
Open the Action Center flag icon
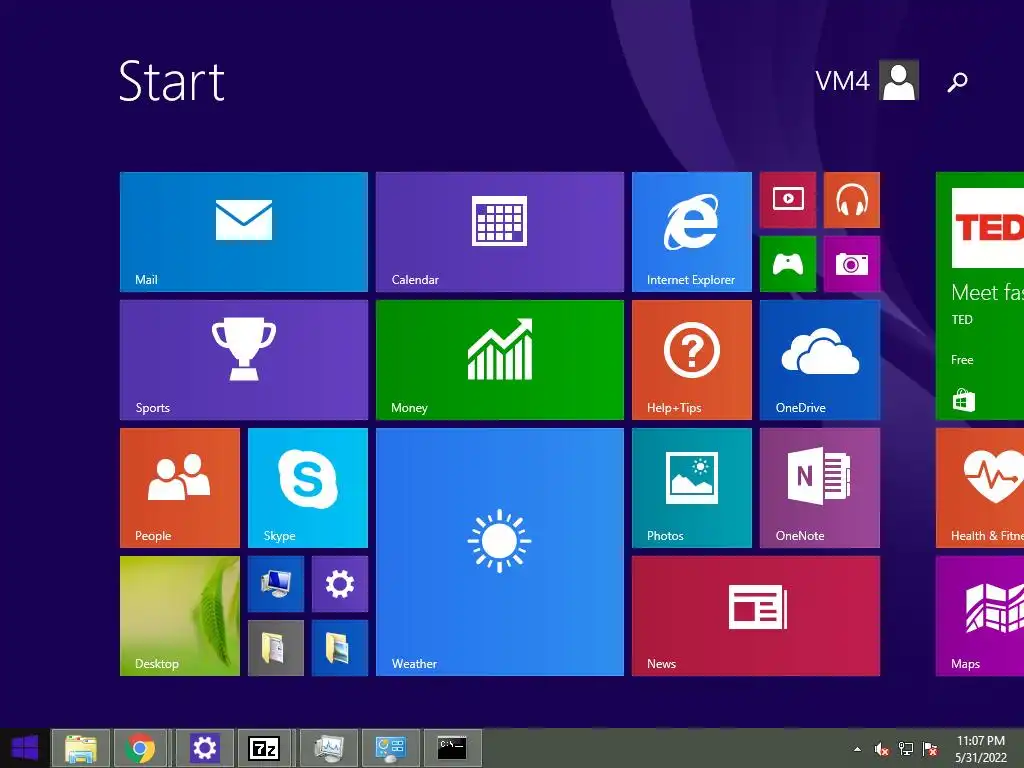tap(930, 749)
